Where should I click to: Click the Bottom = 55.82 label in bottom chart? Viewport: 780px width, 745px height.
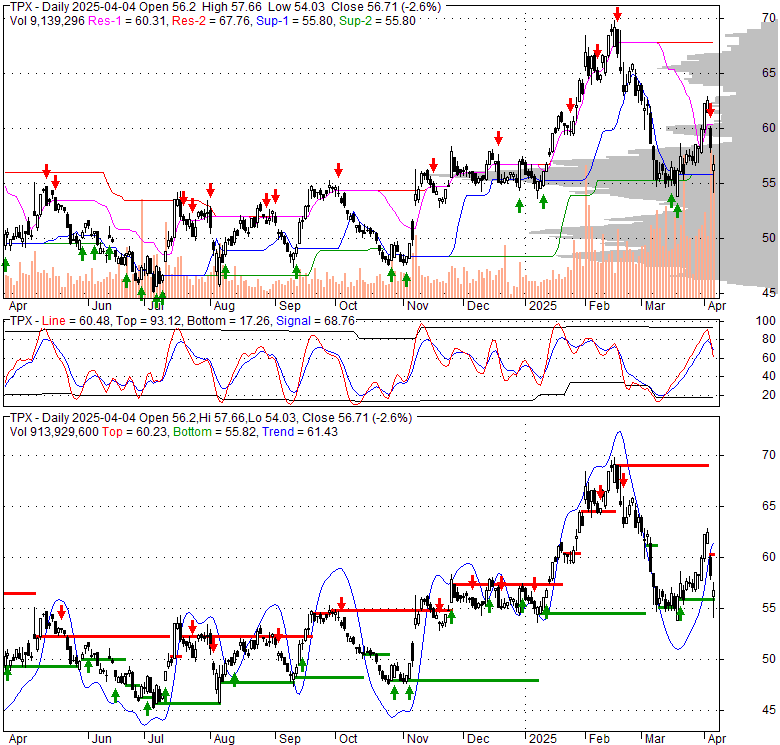214,432
